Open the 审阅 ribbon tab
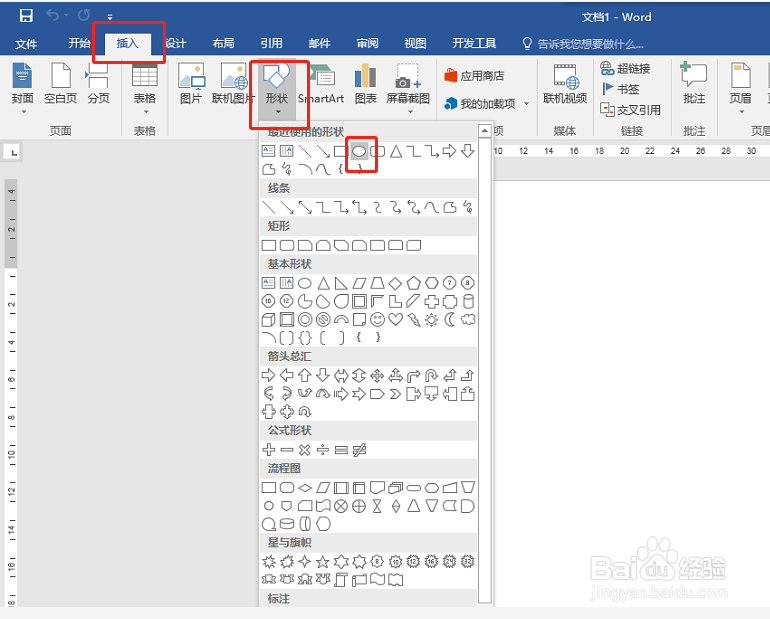Viewport: 770px width, 619px height. (367, 44)
